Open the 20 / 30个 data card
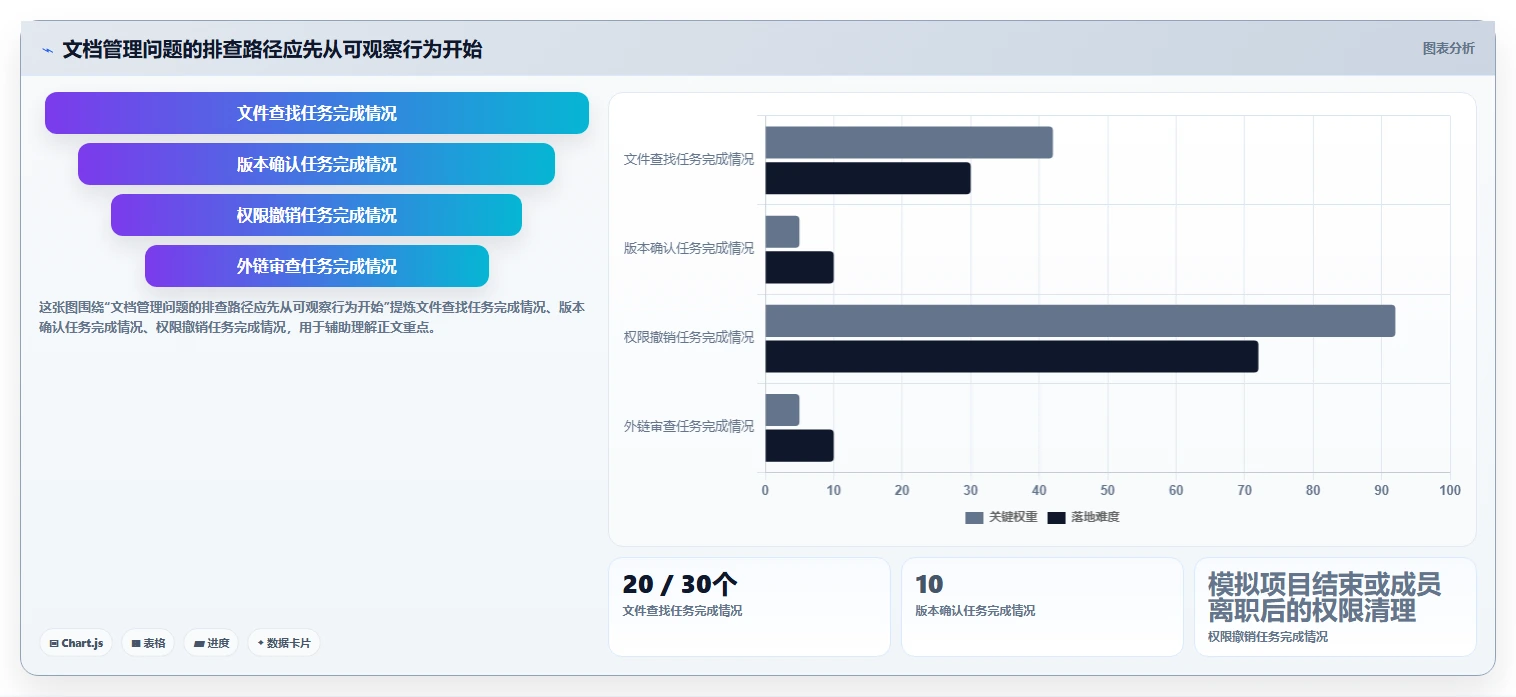Screen dimensions: 1516x697 tap(749, 607)
